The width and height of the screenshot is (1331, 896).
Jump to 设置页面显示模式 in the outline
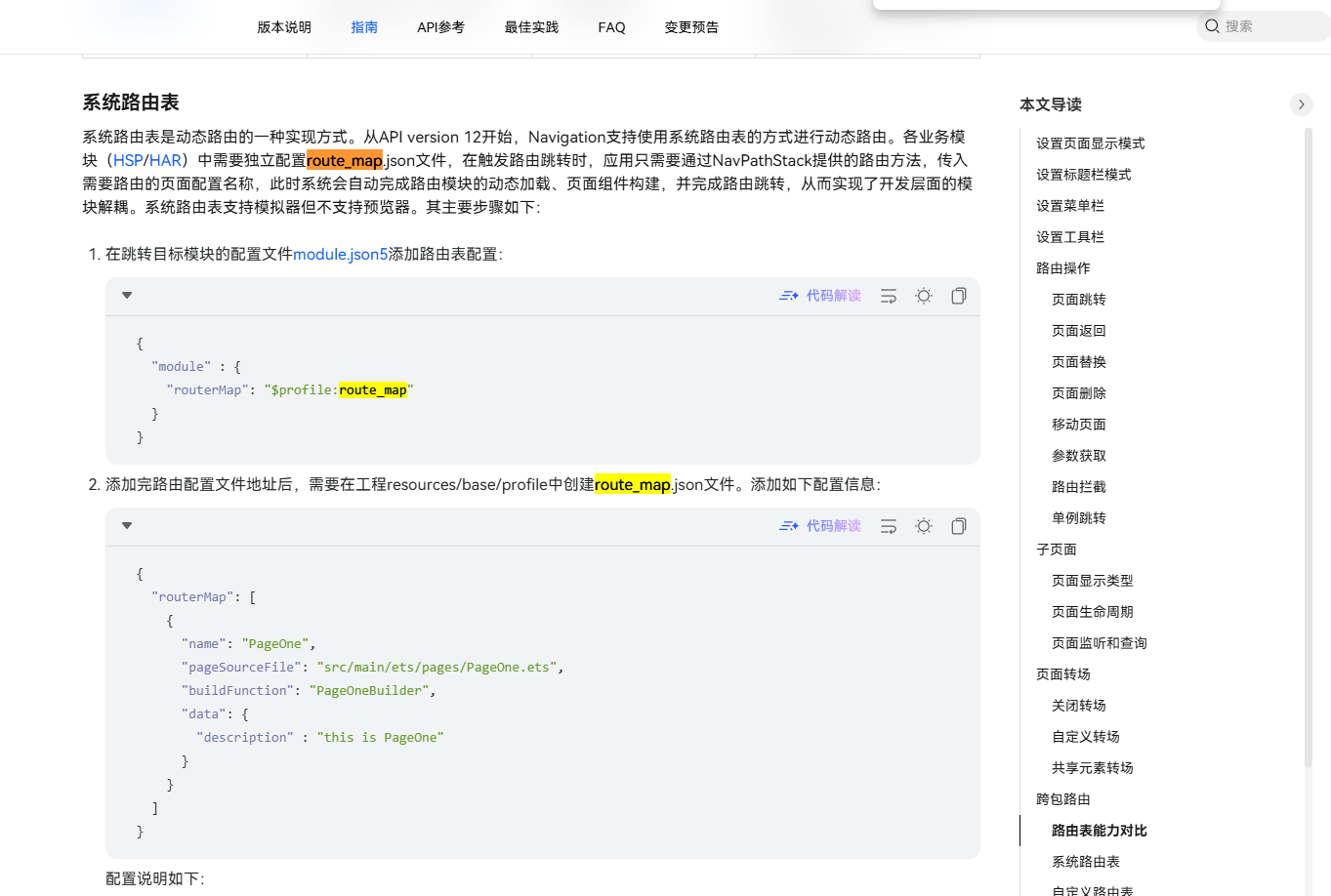[1090, 143]
